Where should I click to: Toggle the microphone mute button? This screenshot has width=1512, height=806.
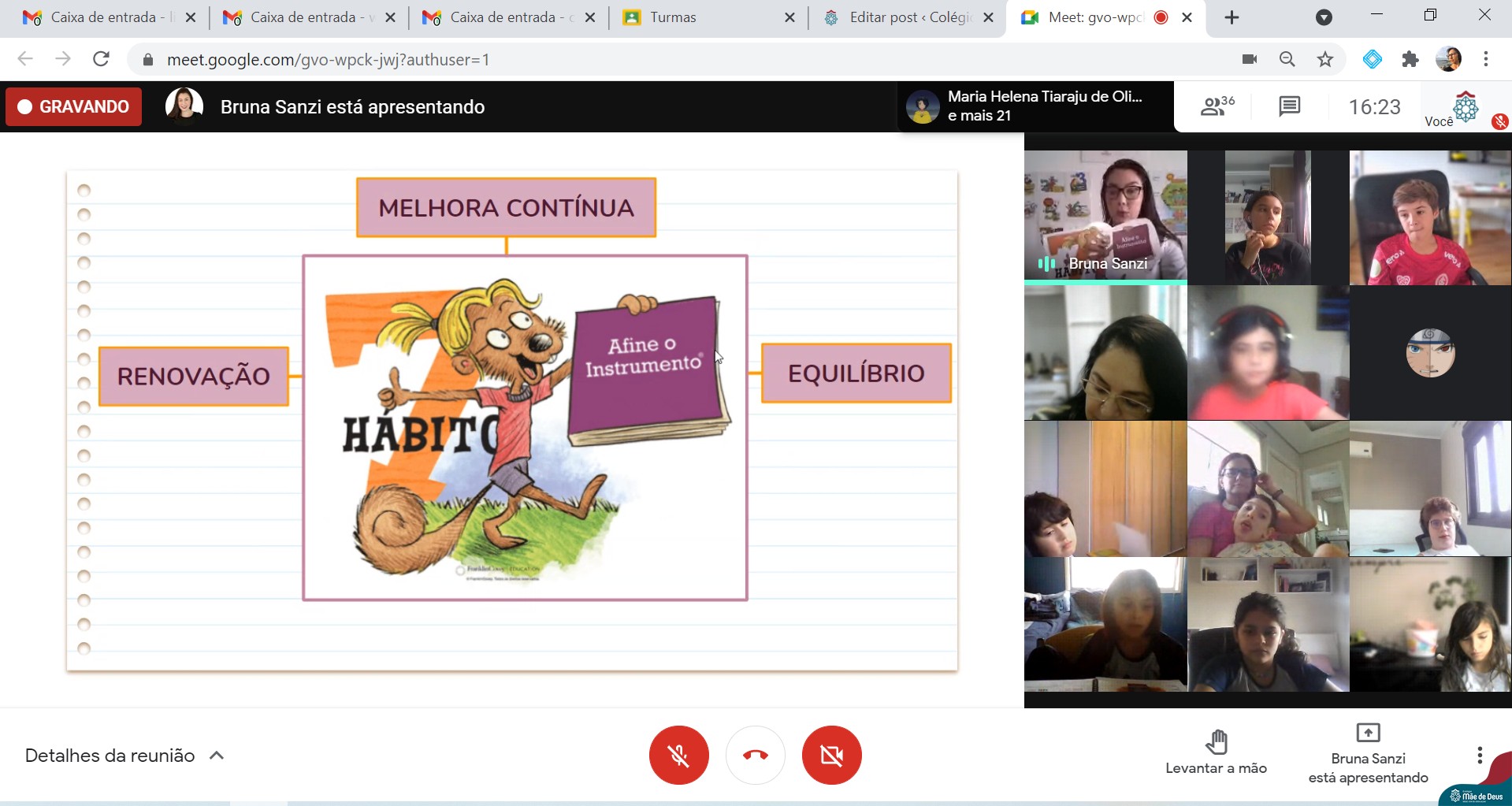point(678,755)
